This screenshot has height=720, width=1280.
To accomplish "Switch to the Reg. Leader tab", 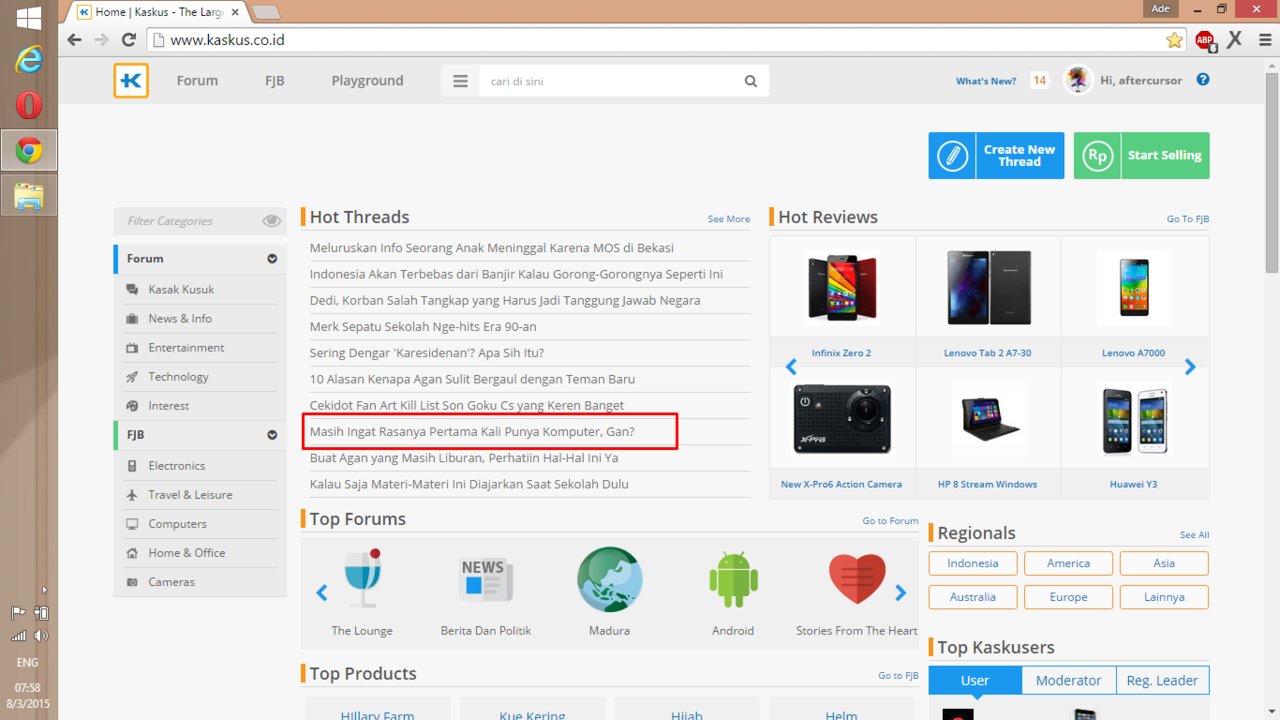I will point(1162,681).
